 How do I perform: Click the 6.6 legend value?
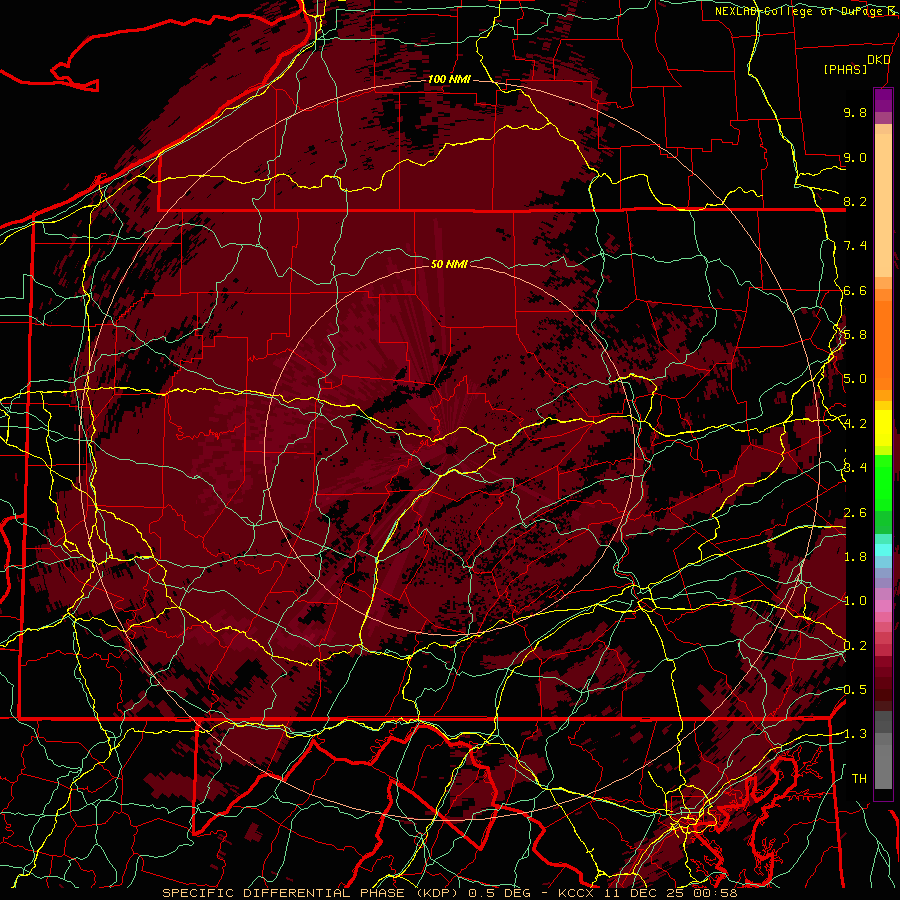point(855,290)
